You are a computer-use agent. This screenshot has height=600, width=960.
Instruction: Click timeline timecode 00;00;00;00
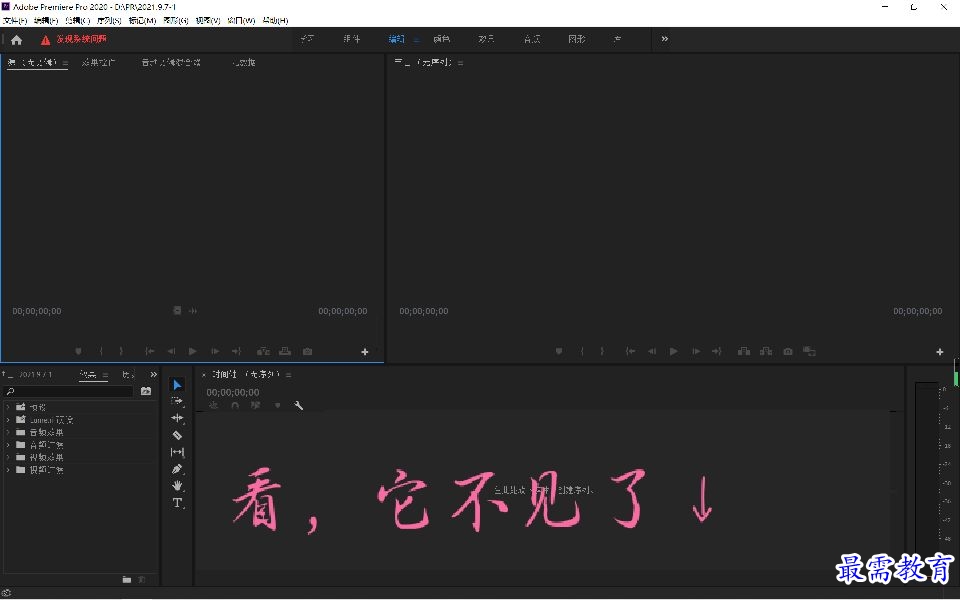coord(233,392)
